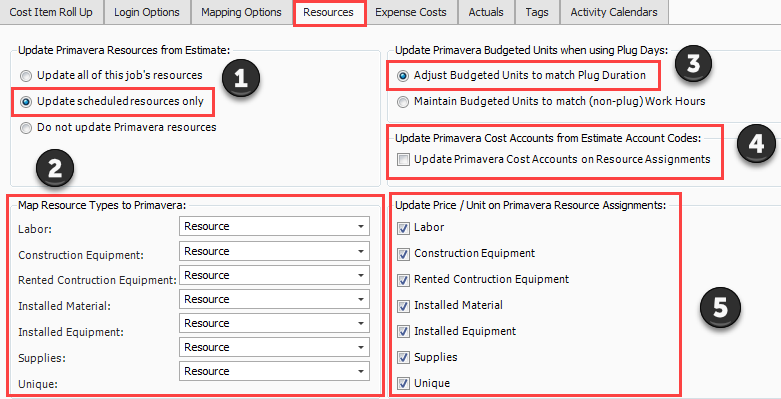Uncheck Labor price update checkbox

click(x=403, y=228)
